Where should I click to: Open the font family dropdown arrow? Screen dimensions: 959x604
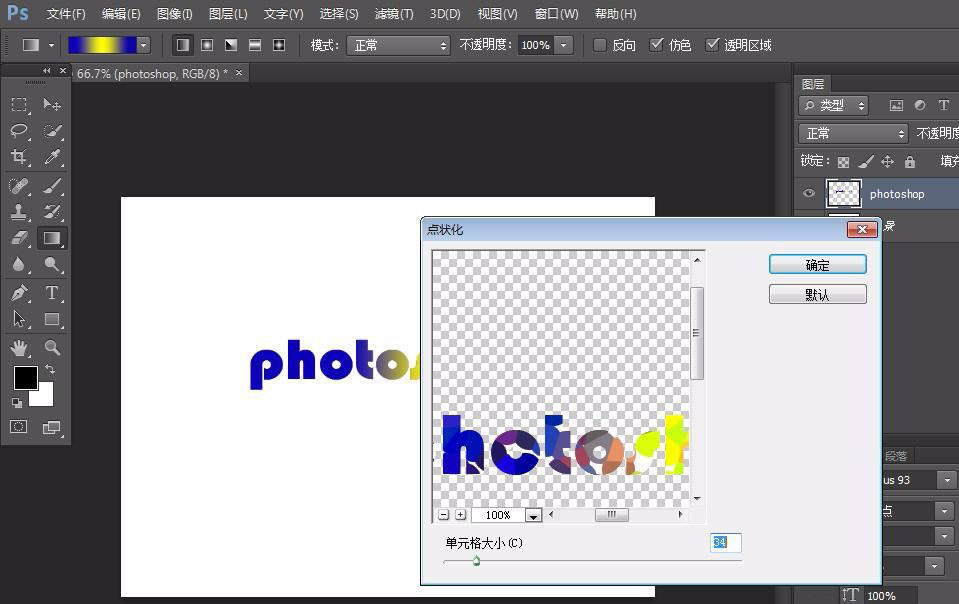(x=947, y=480)
